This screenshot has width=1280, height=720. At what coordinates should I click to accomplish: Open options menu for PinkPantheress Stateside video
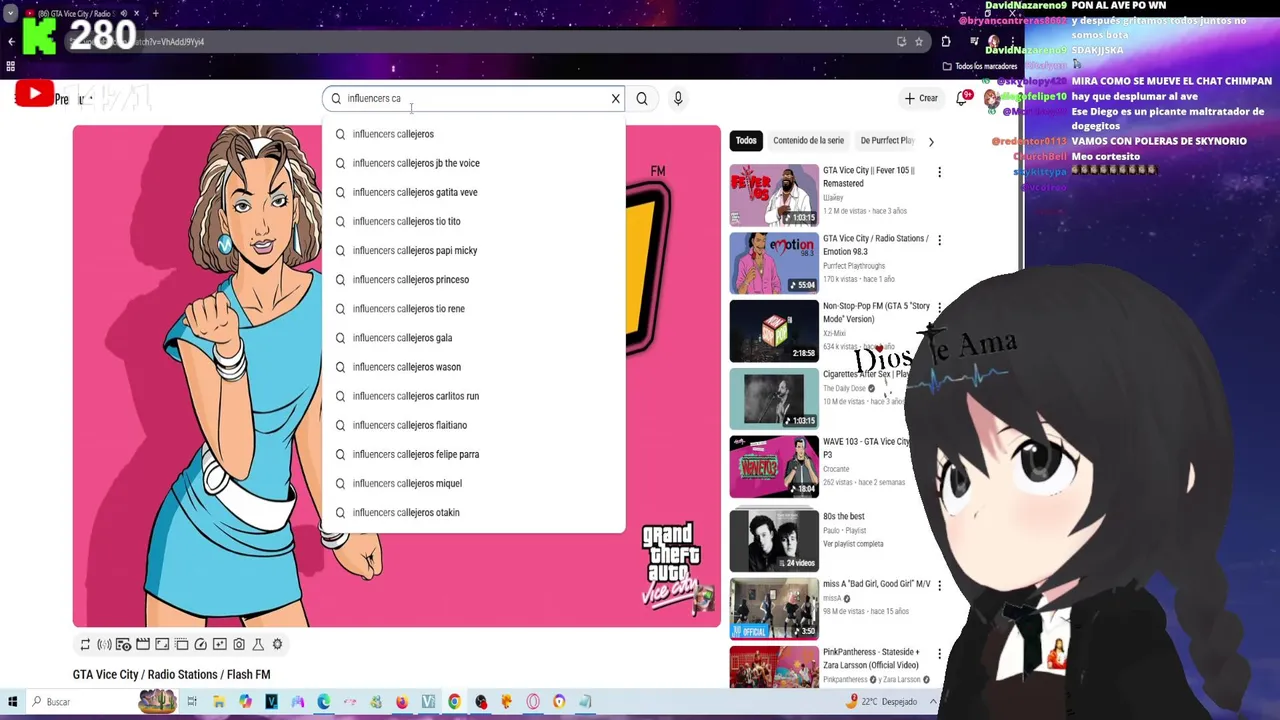click(939, 654)
